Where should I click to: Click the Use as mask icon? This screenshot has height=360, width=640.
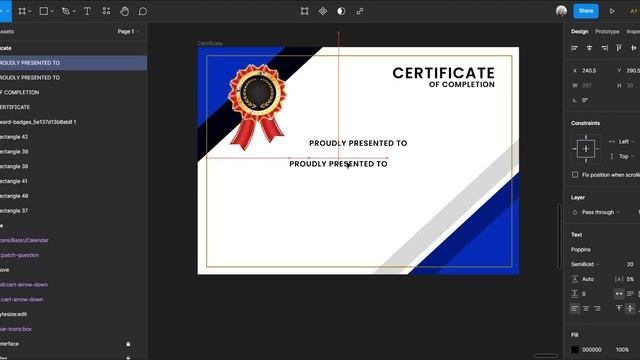point(341,11)
